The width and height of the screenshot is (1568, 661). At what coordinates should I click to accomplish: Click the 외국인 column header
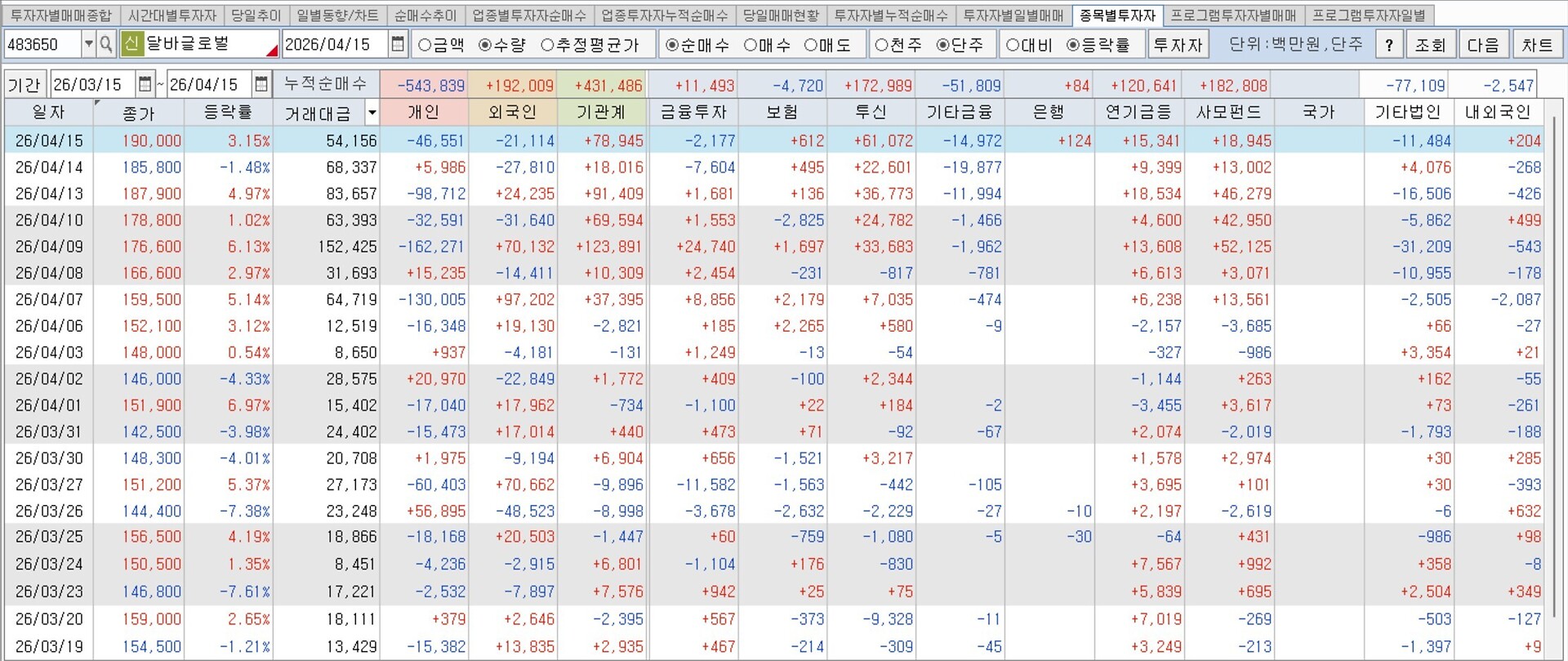click(513, 113)
